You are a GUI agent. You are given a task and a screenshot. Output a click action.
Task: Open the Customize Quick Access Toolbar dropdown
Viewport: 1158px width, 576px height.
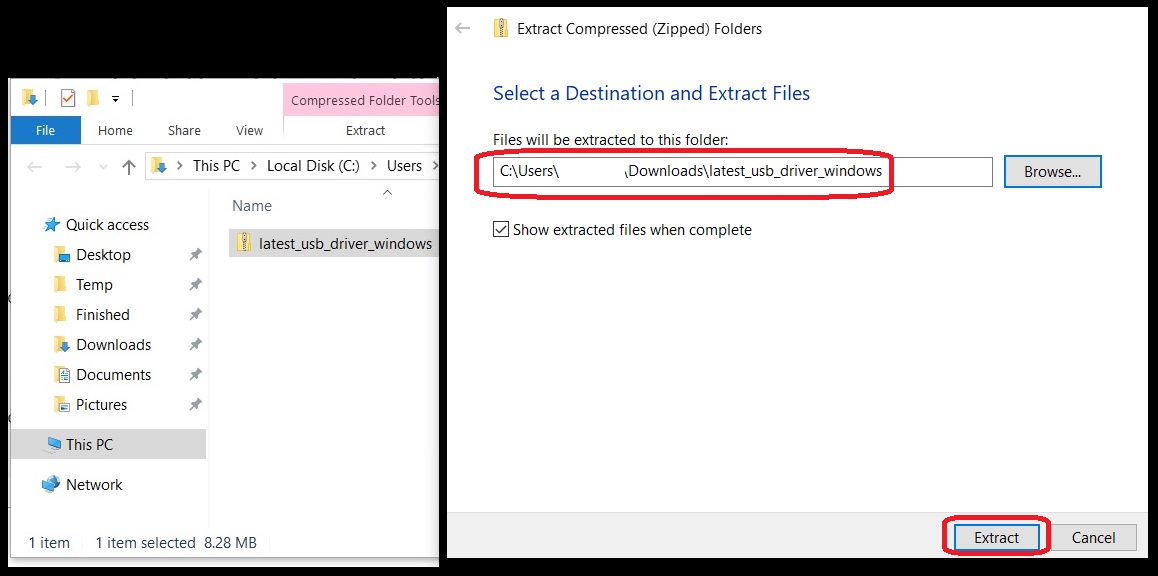(115, 98)
